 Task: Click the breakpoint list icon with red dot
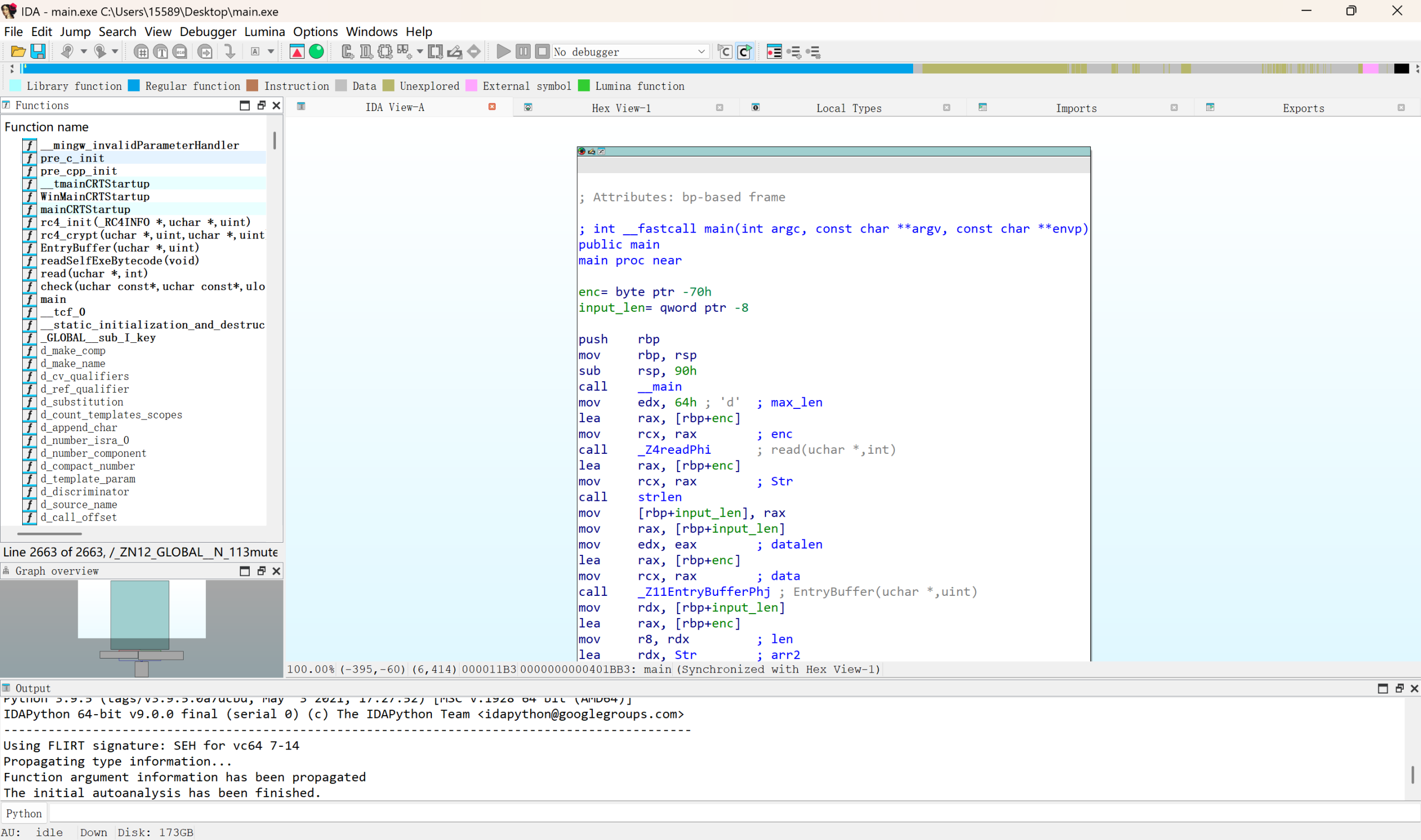pyautogui.click(x=773, y=52)
